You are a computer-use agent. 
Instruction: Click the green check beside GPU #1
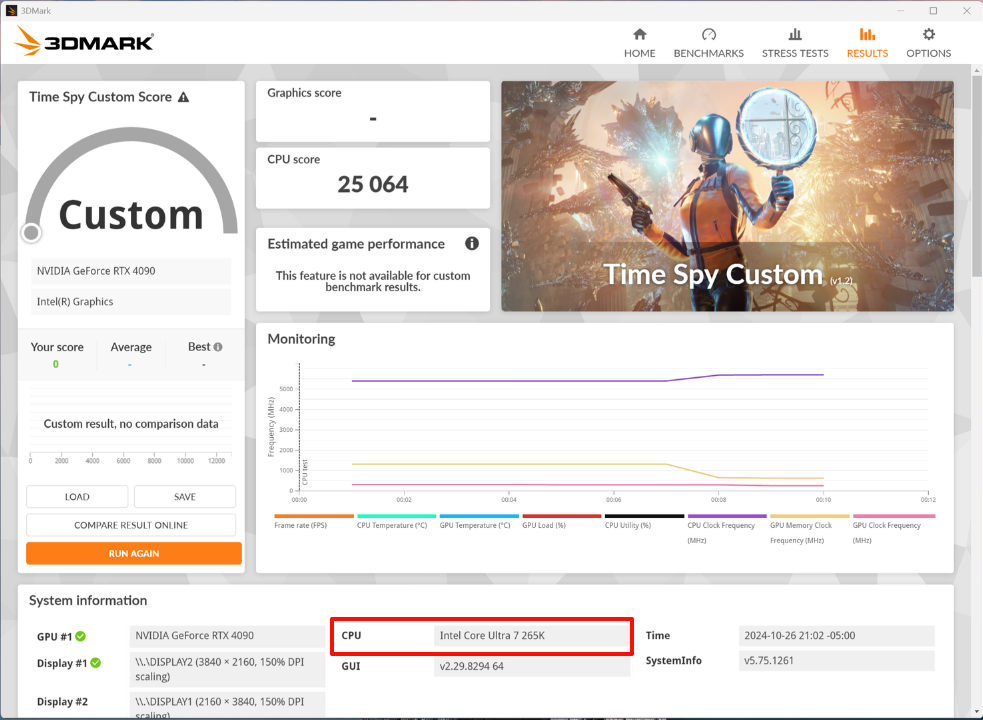(x=80, y=636)
